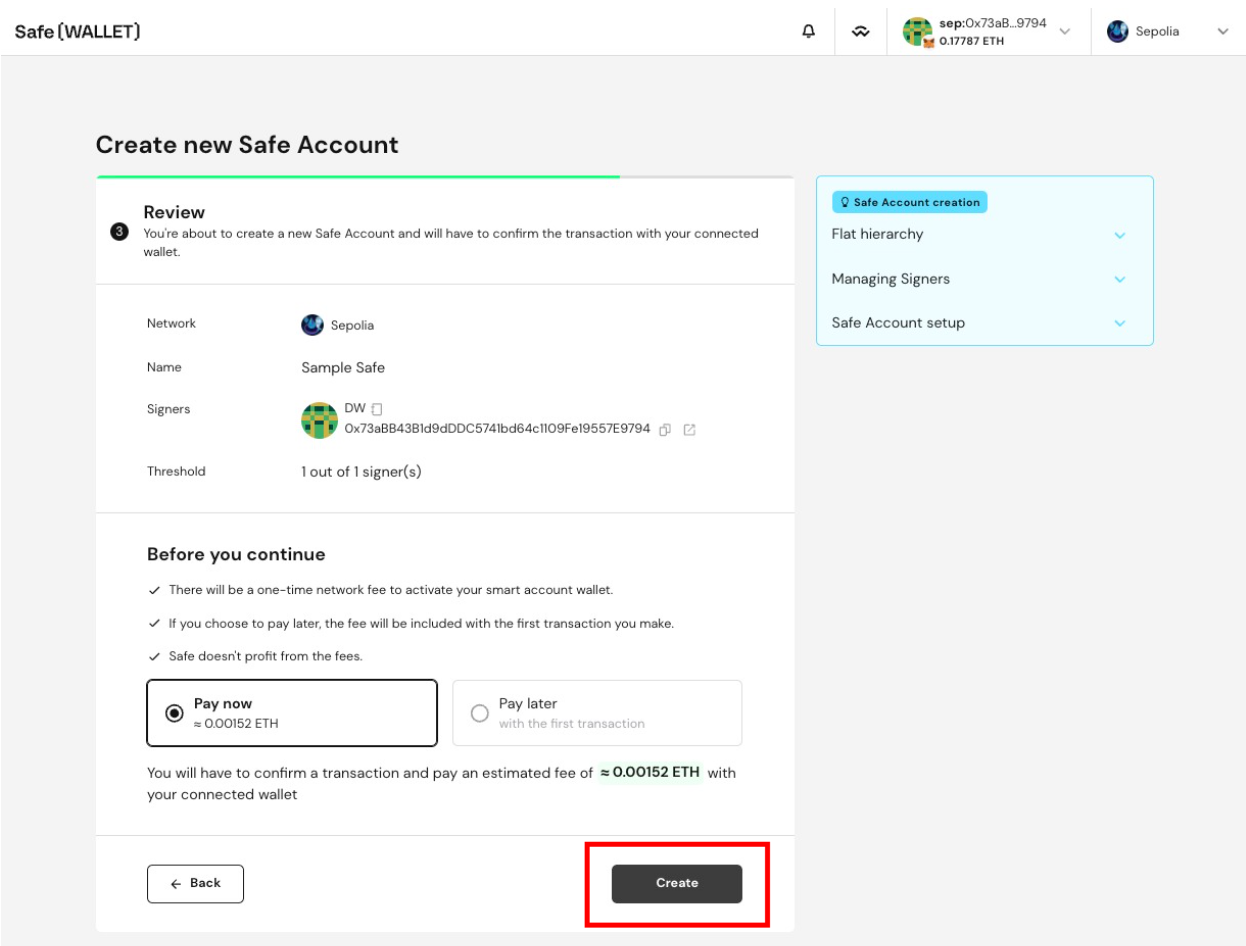The width and height of the screenshot is (1246, 946).
Task: Go back with the Back button
Action: click(195, 883)
